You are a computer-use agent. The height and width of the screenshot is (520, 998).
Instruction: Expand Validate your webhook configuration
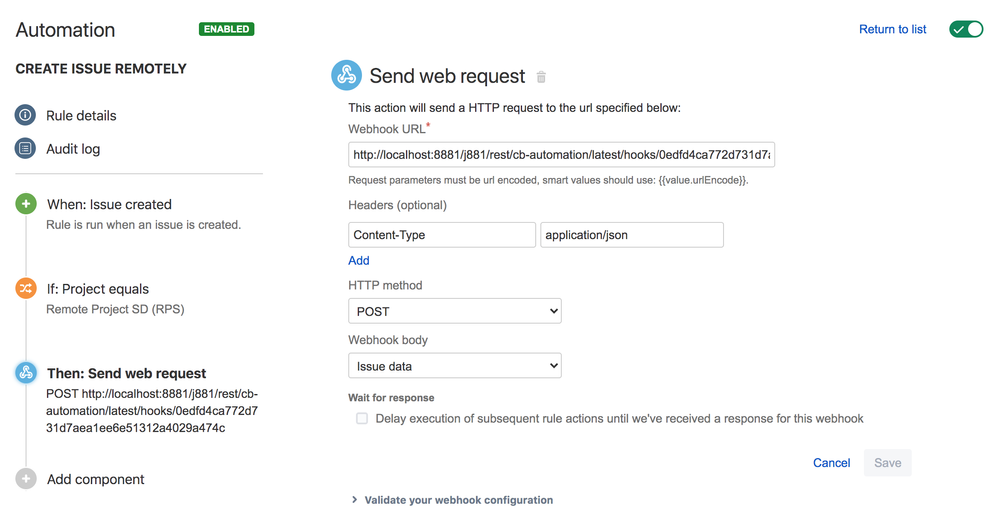[x=452, y=500]
